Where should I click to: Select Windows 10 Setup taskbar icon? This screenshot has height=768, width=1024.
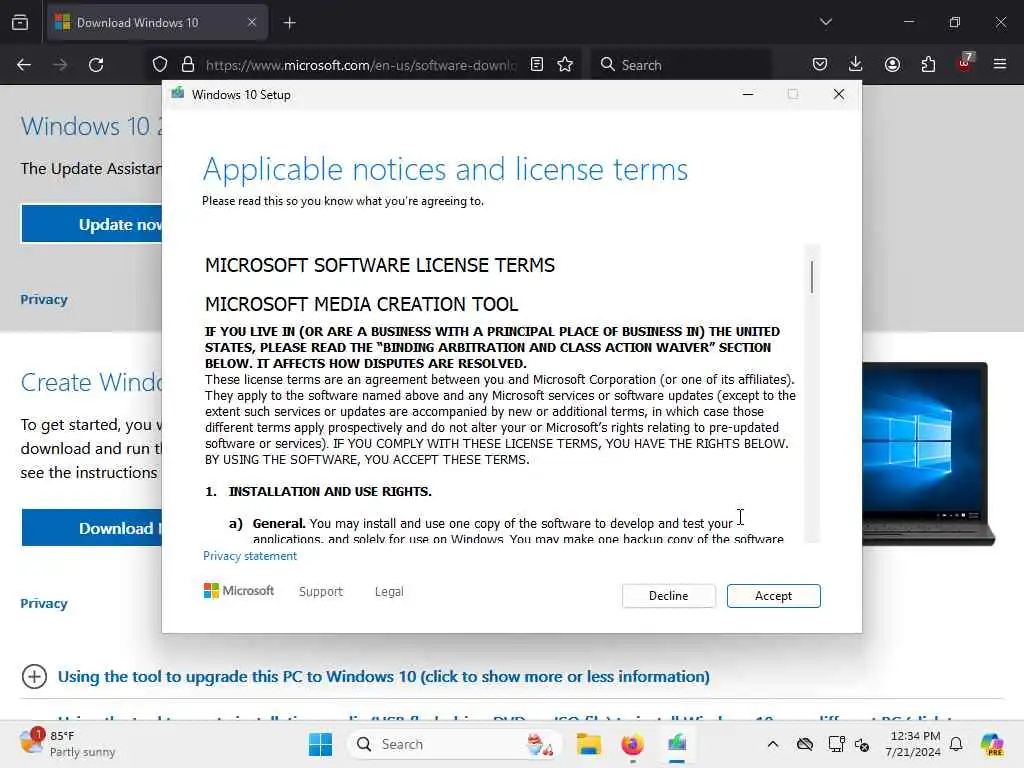click(677, 744)
